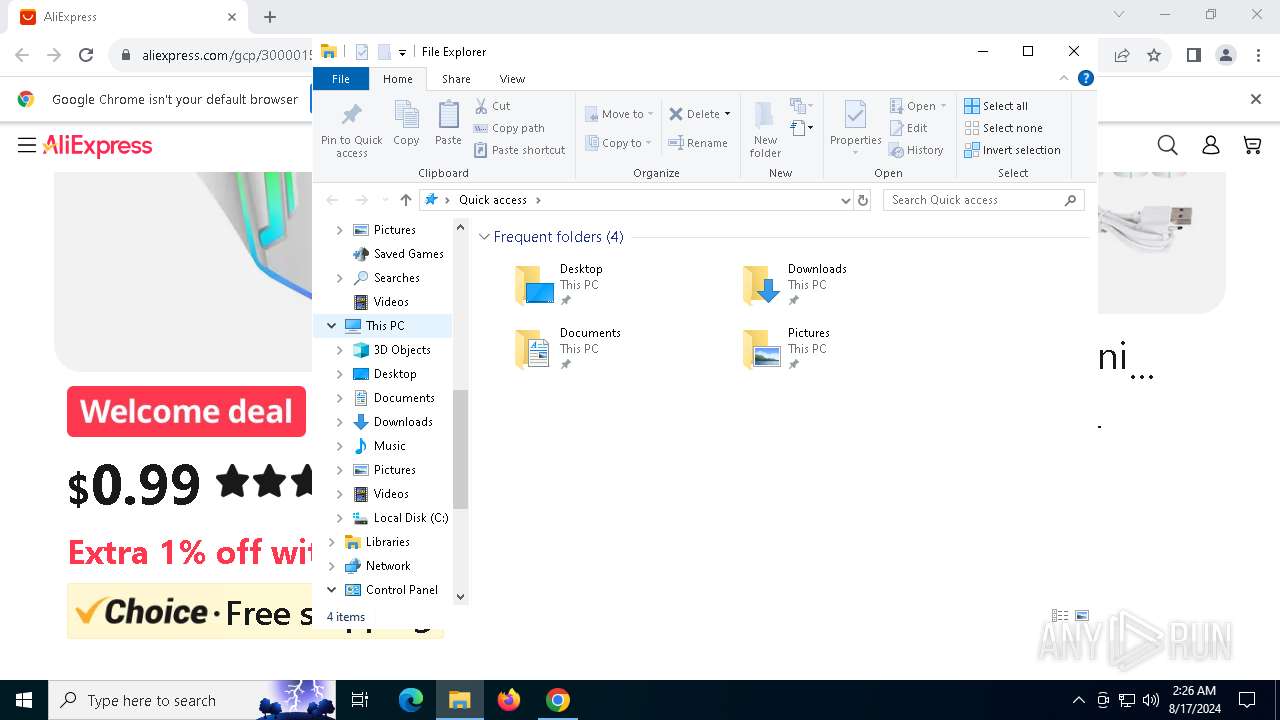Click the Windows Start button

(24, 700)
